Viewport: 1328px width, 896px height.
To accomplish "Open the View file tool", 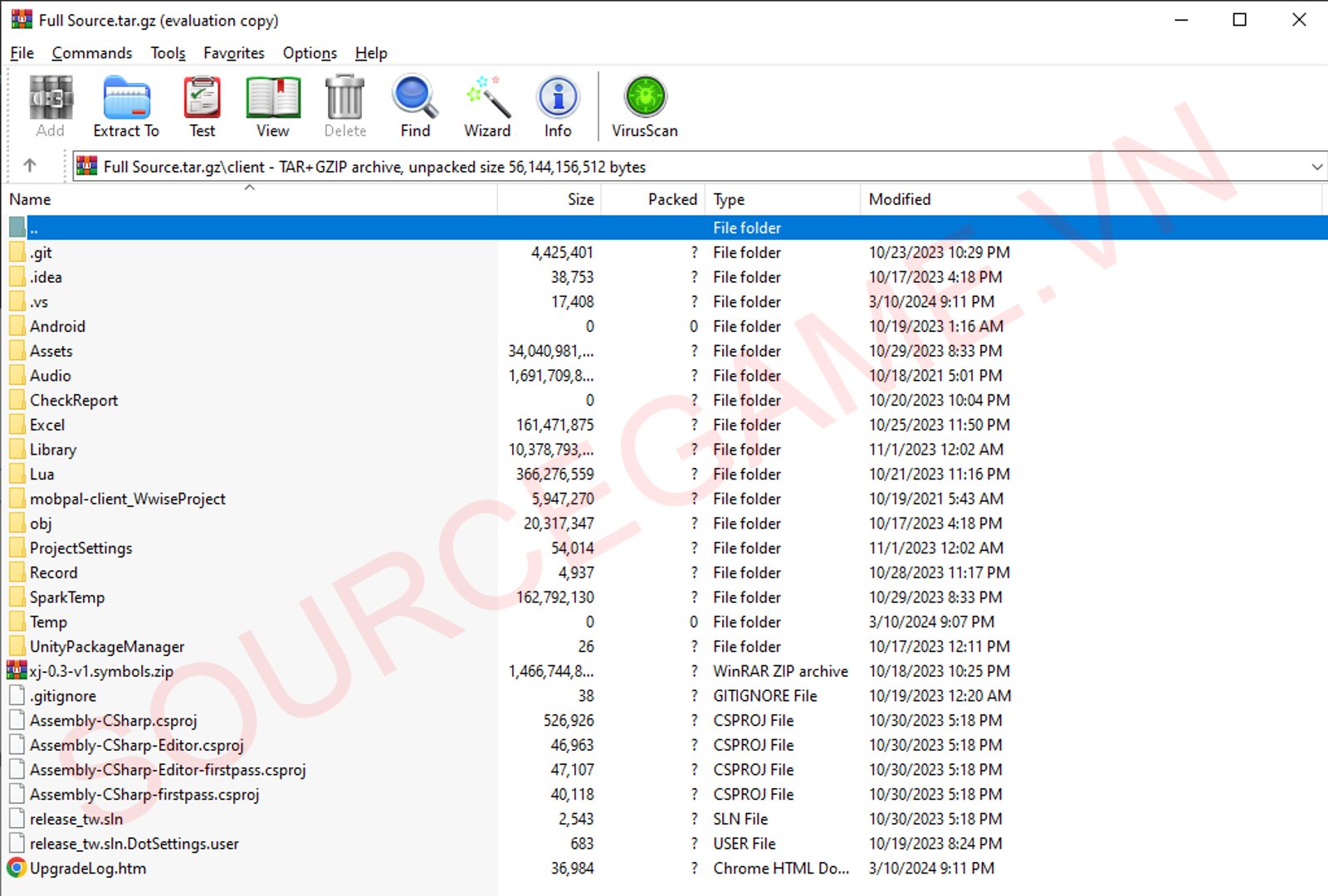I will point(272,106).
